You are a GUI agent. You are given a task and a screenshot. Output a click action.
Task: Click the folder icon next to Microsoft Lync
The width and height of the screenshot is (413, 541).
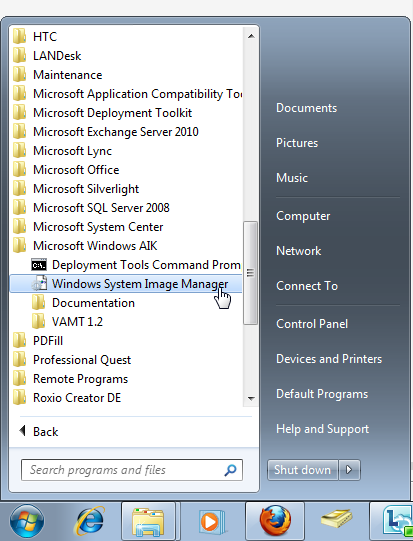pos(19,150)
